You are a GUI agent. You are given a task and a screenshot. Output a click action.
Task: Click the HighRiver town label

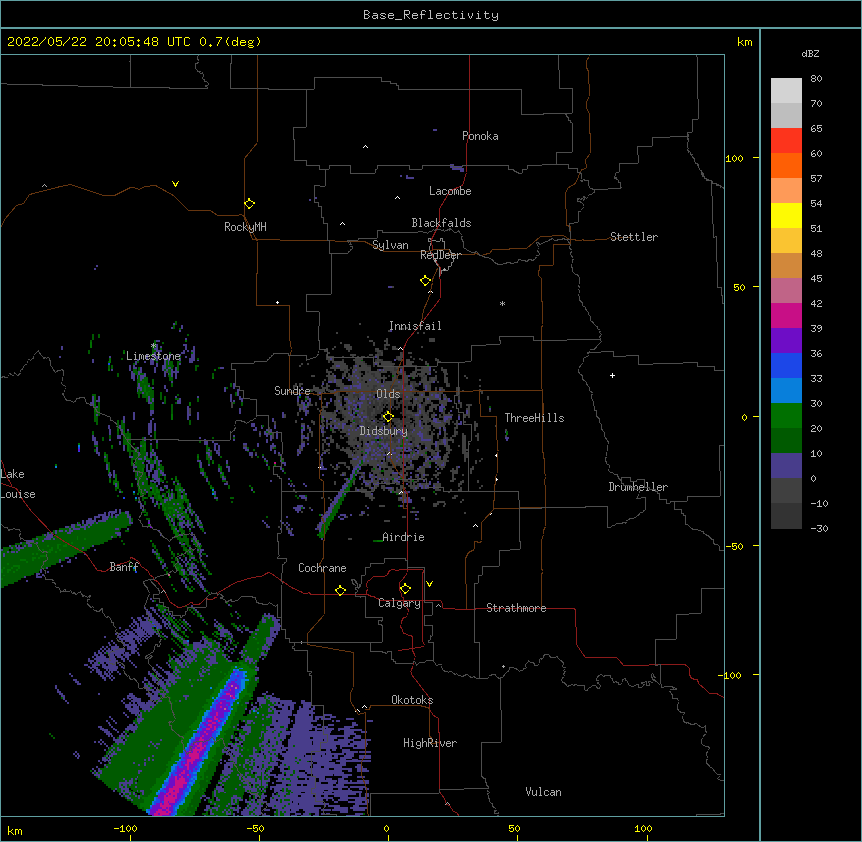pos(430,743)
